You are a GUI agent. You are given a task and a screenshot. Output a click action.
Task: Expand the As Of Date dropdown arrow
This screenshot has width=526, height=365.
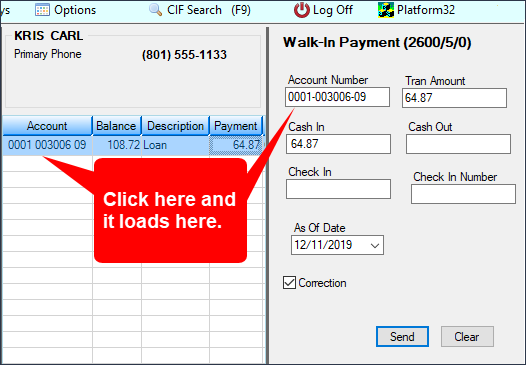tap(375, 245)
